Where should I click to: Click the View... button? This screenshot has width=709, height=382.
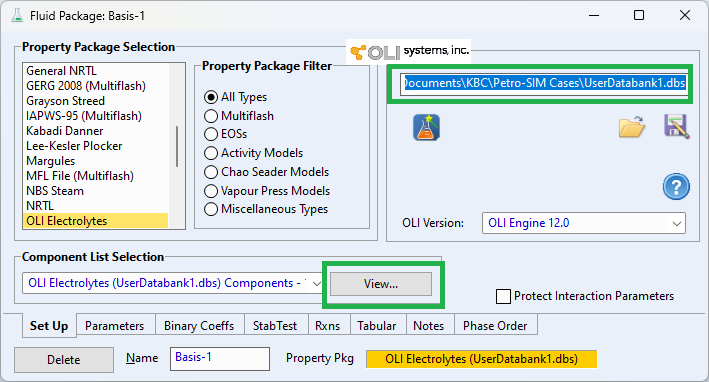[381, 284]
